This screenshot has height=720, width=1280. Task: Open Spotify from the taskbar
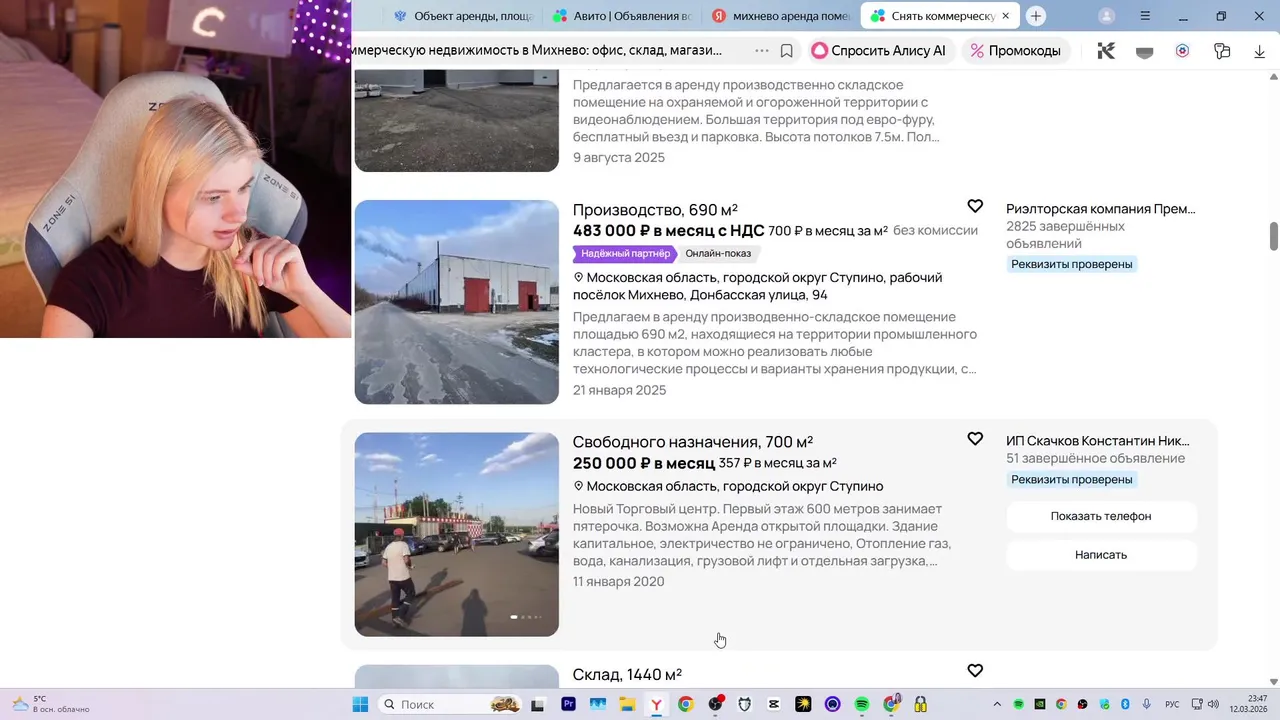click(862, 704)
